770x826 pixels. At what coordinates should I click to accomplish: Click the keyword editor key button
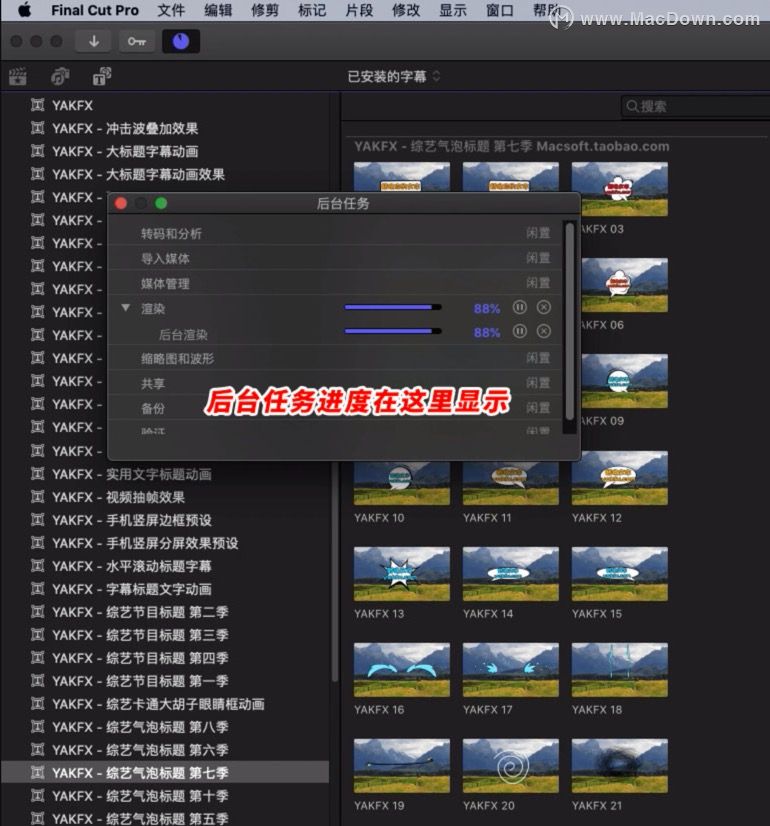point(136,41)
